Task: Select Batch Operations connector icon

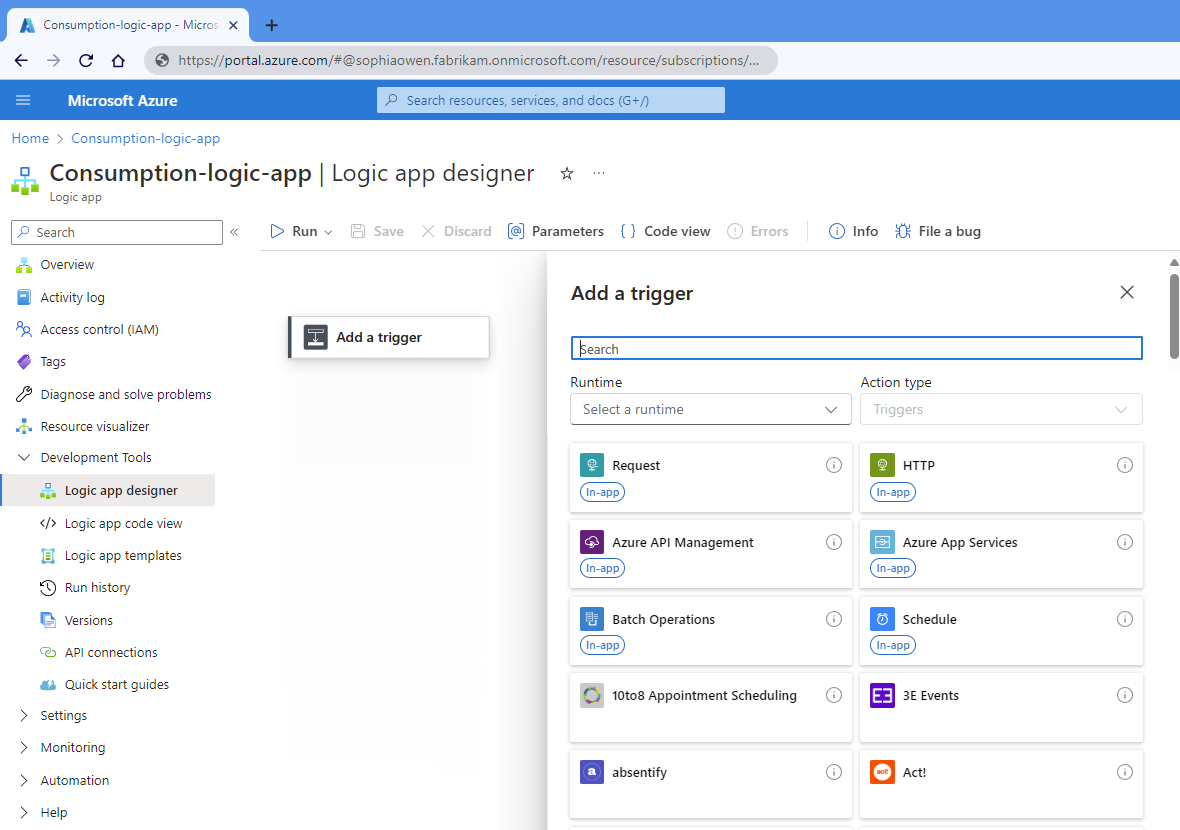Action: (592, 619)
